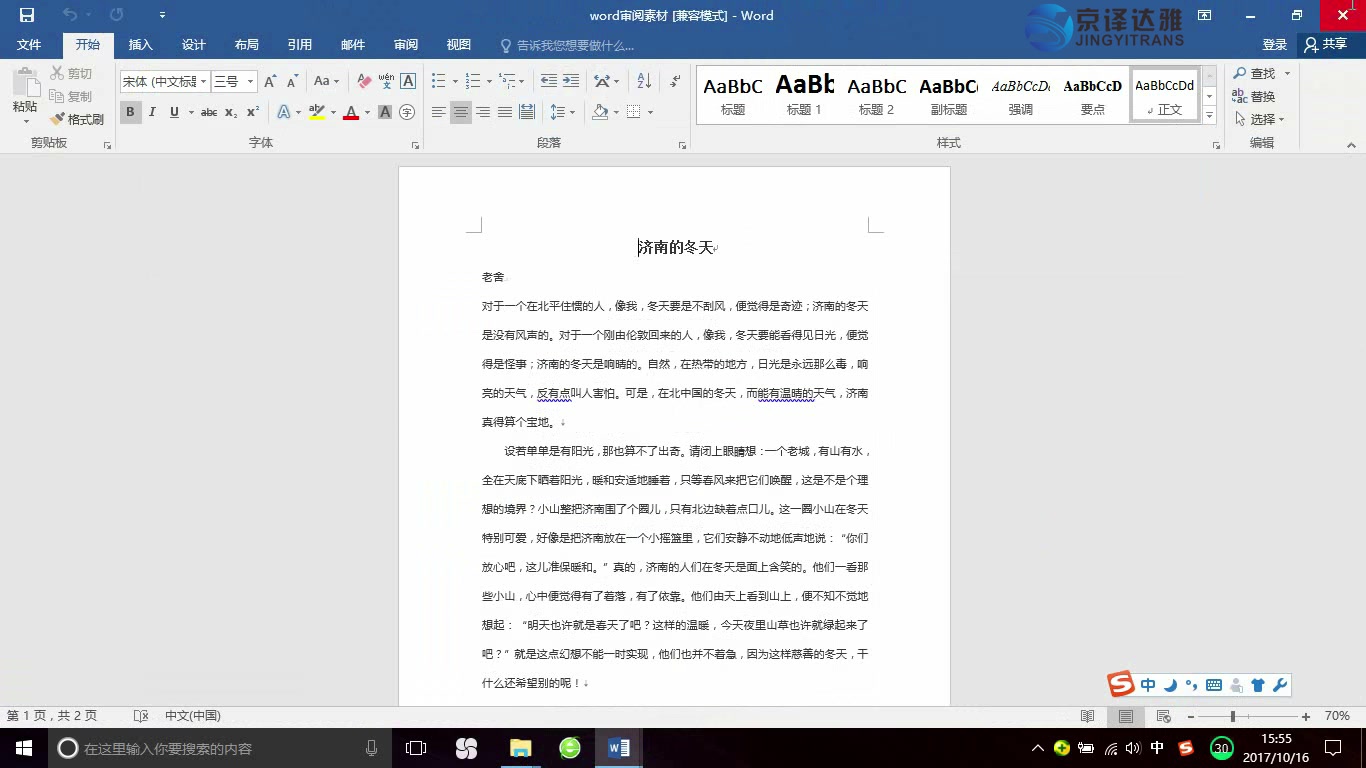Click the Phonetic Guide (wén) icon
The image size is (1366, 768).
386,82
